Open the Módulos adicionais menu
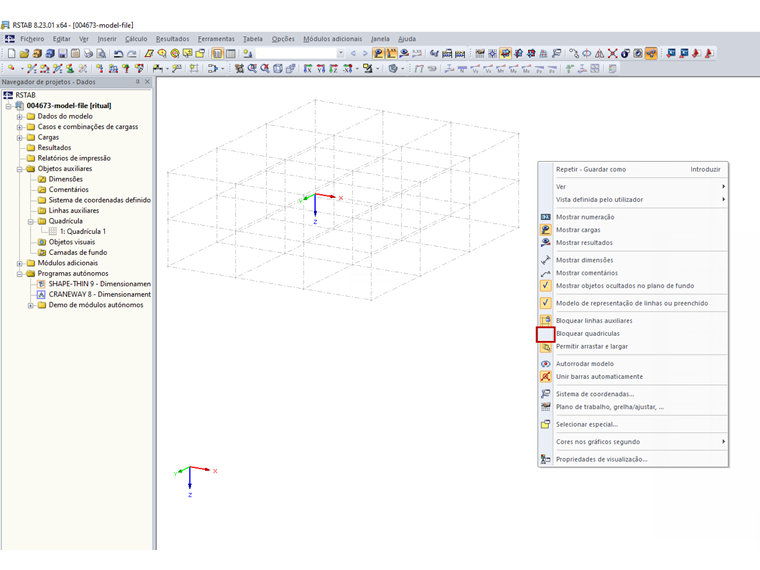The height and width of the screenshot is (570, 760). [x=332, y=39]
